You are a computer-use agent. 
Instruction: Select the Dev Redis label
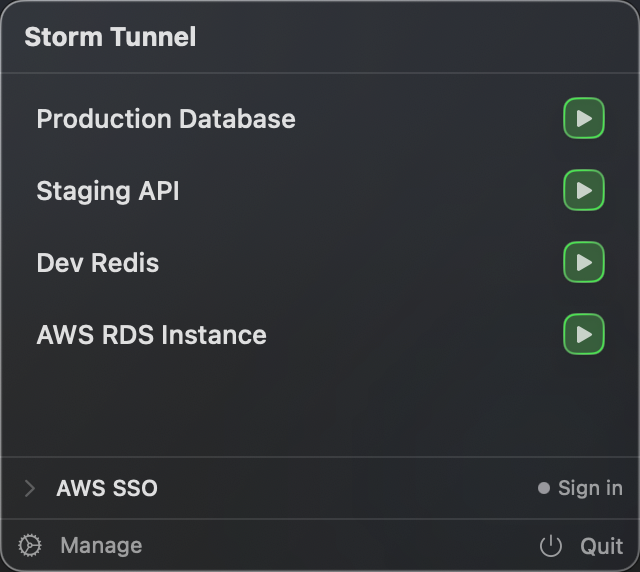[x=98, y=263]
